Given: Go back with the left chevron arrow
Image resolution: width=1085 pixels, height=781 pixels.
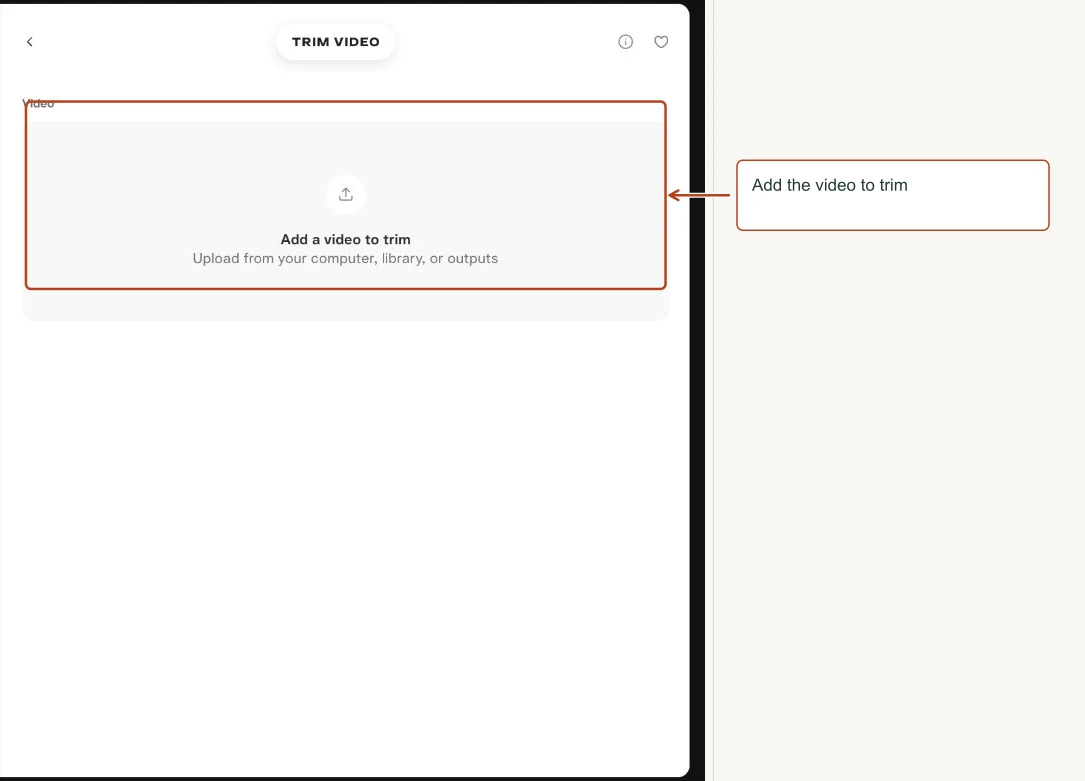Looking at the screenshot, I should point(29,42).
